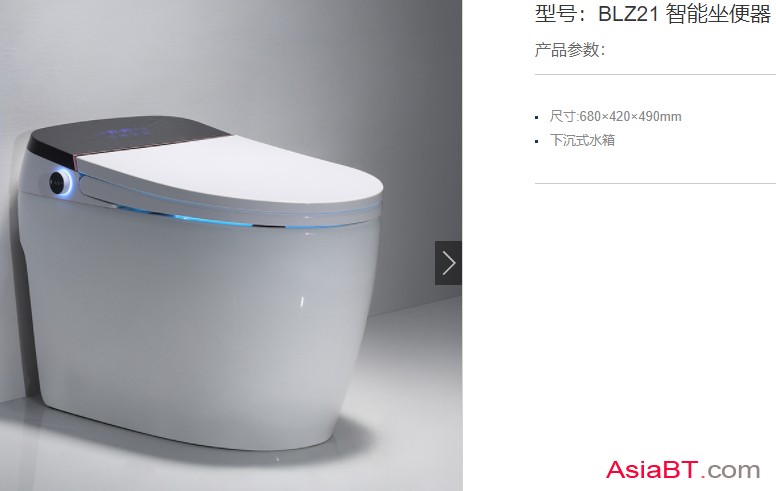Click the 智能坐便器 product name text
Viewport: 776px width, 491px height.
coord(718,14)
